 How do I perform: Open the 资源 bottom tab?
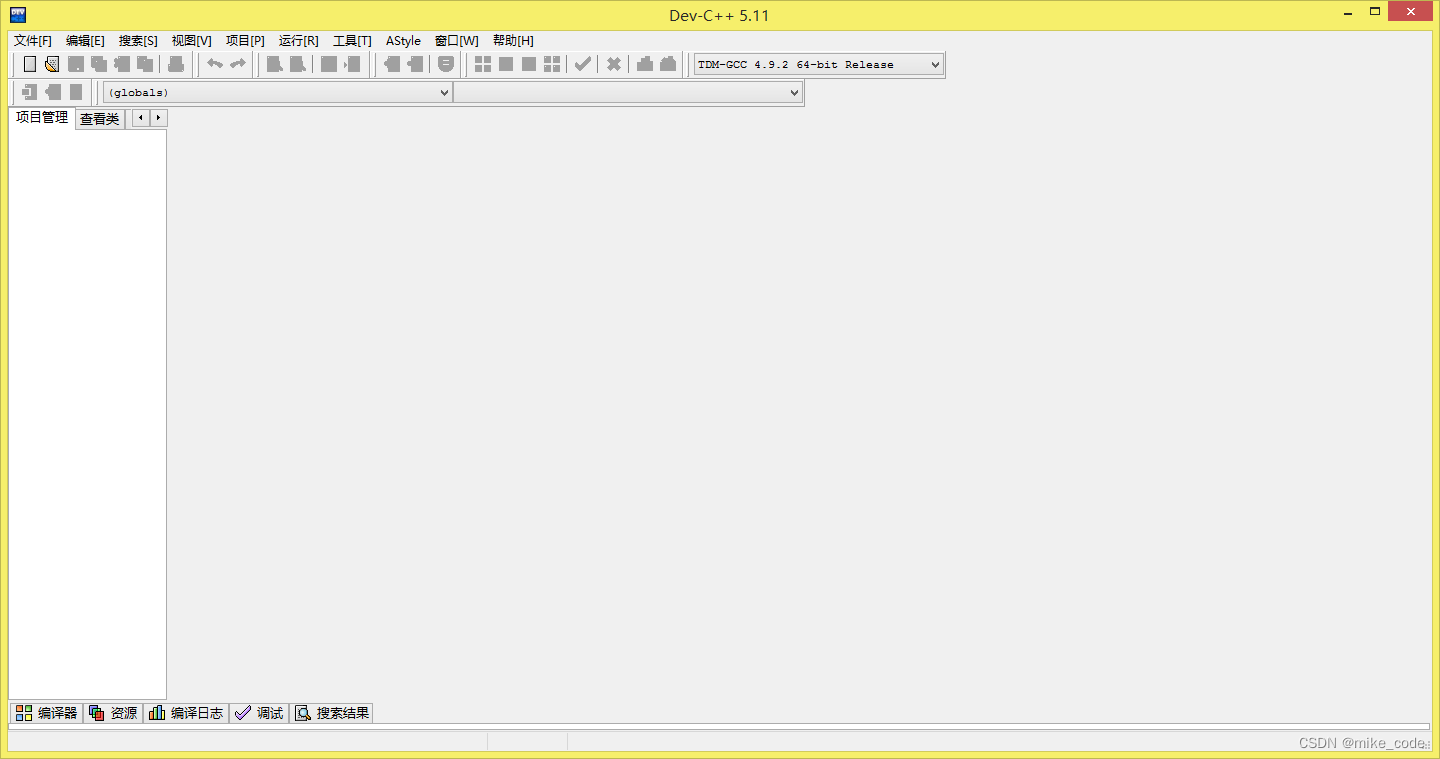(x=113, y=713)
